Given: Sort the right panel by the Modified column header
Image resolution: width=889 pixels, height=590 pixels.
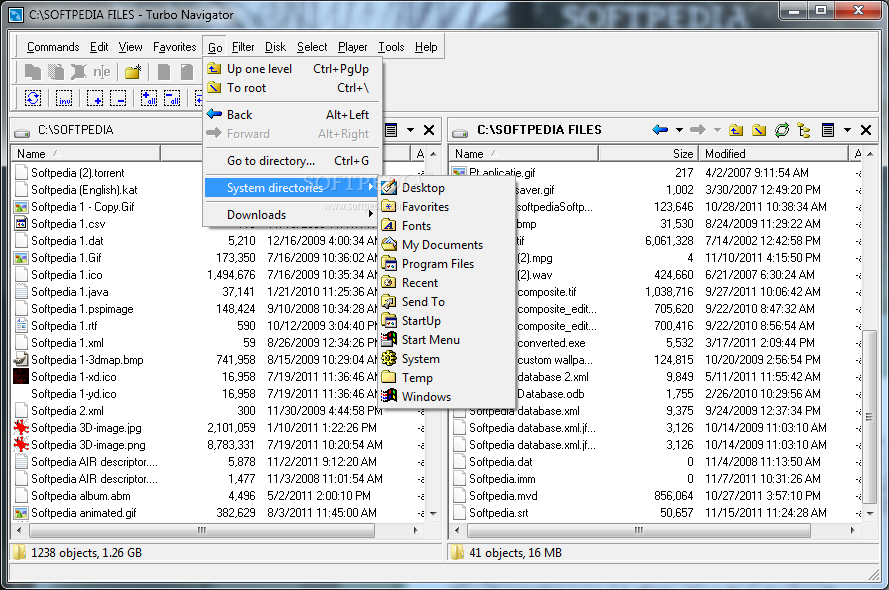Looking at the screenshot, I should (x=773, y=154).
